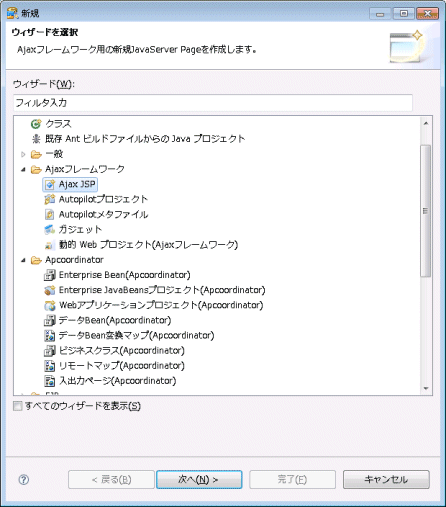Maximize the 新規 dialog window
The width and height of the screenshot is (446, 507).
tap(404, 14)
